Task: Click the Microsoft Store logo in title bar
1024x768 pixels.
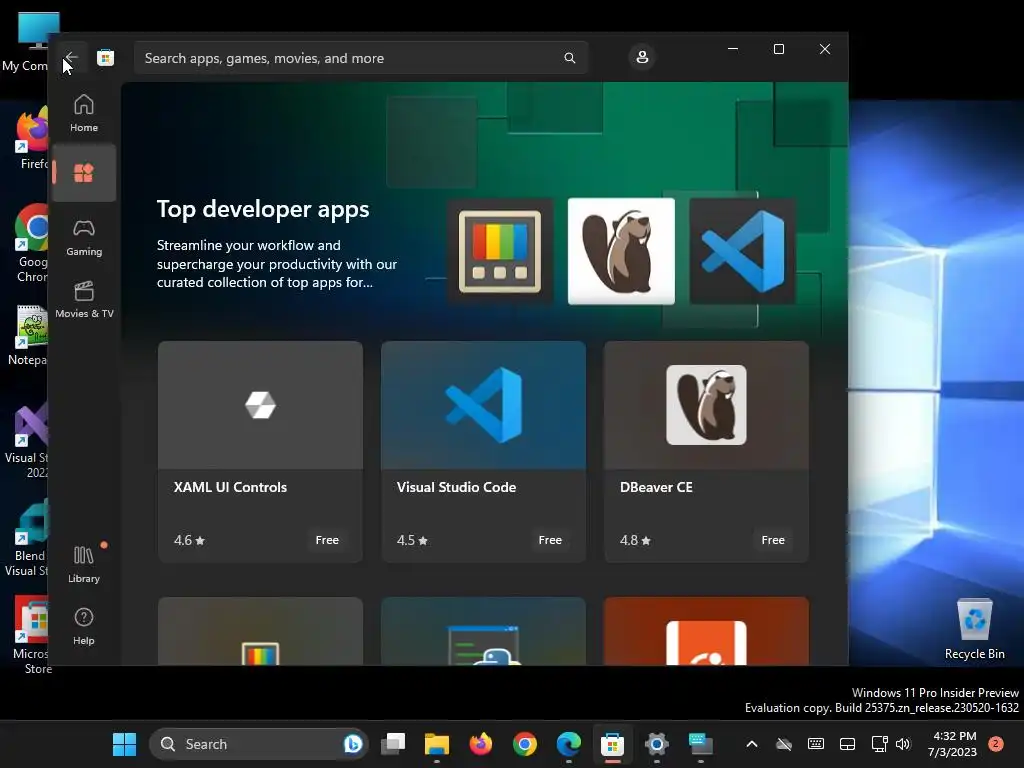Action: click(x=105, y=57)
